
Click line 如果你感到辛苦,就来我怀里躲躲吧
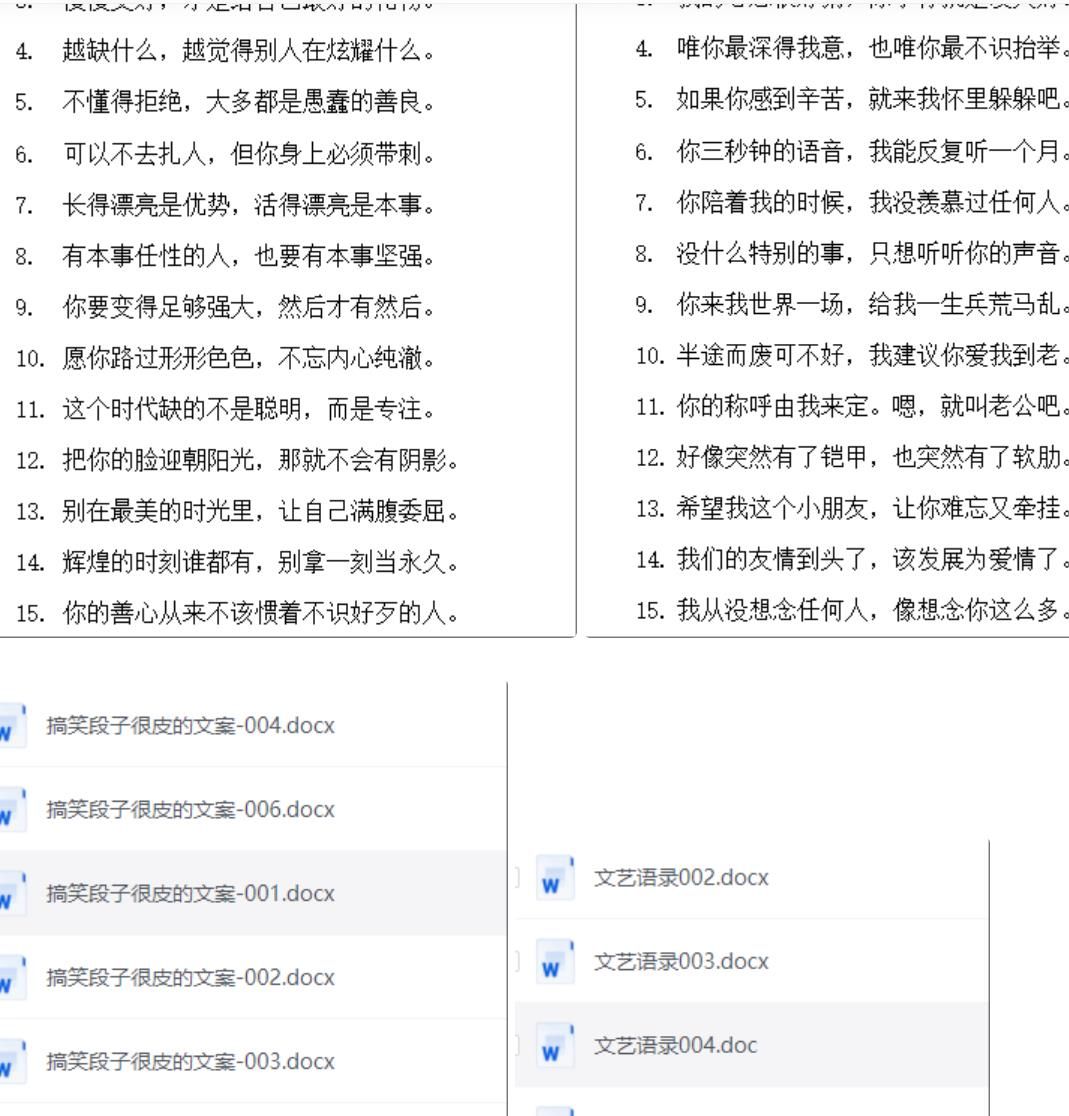(x=873, y=100)
